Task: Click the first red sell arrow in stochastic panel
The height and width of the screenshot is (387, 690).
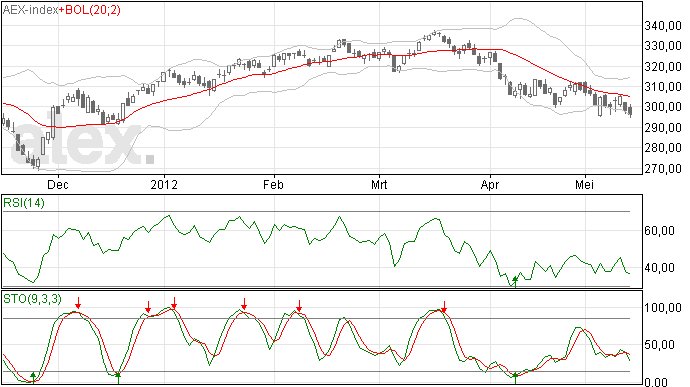Action: [78, 303]
